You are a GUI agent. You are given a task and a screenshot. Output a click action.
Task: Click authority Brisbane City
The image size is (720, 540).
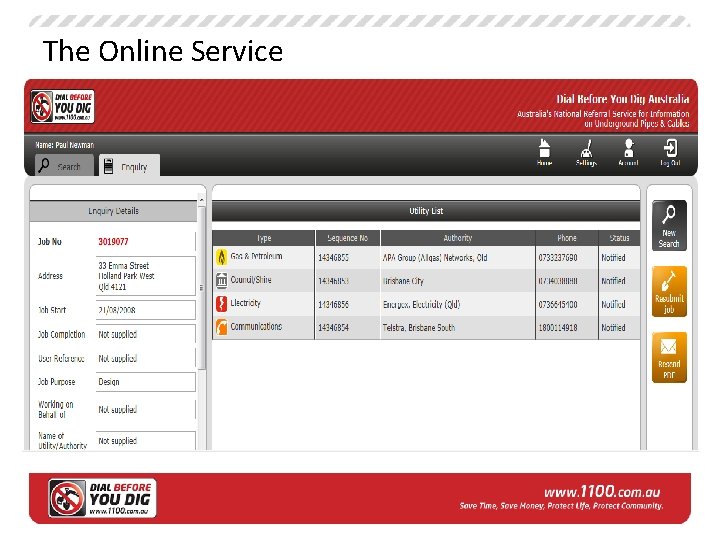point(403,281)
